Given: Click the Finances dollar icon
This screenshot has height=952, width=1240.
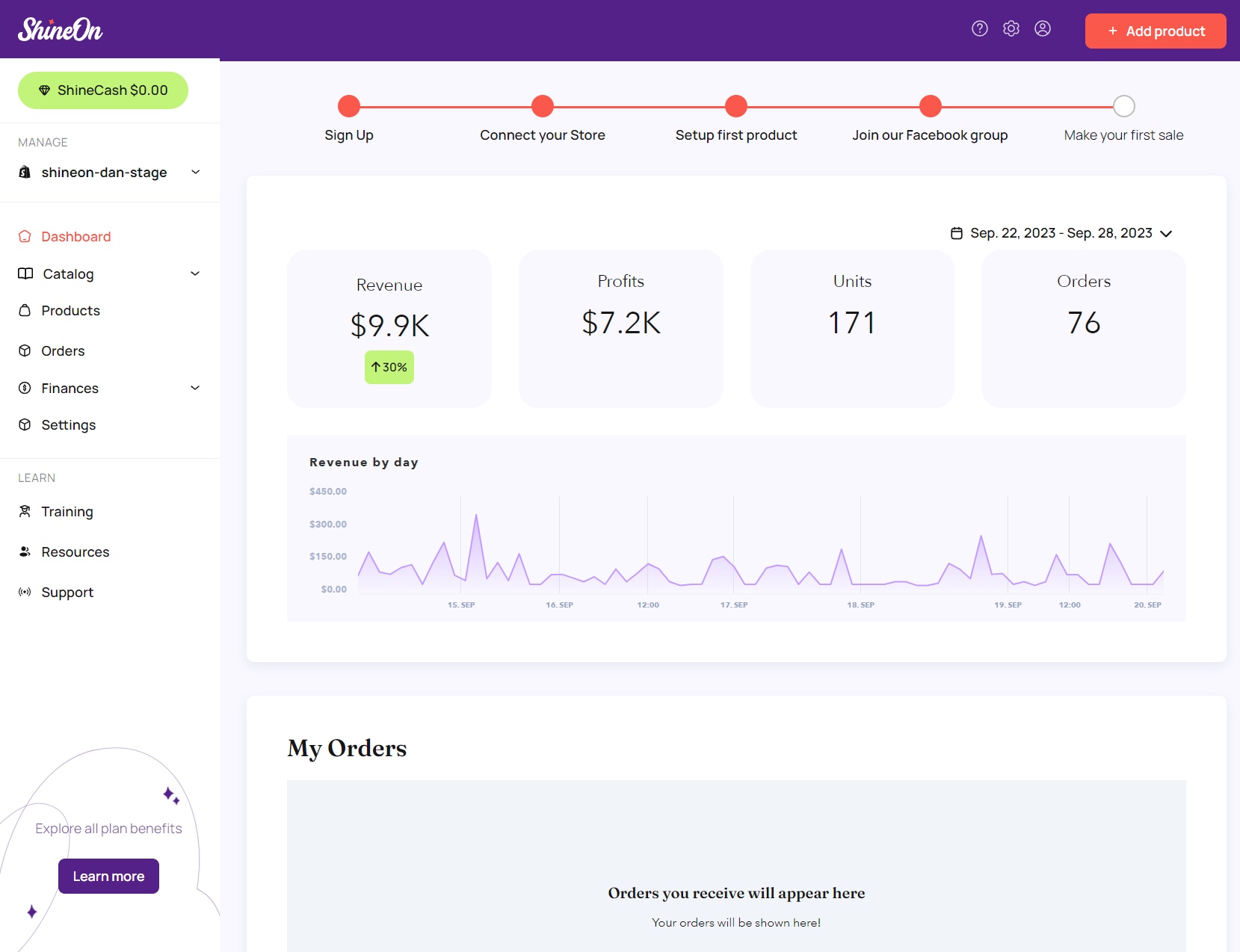Looking at the screenshot, I should [x=25, y=388].
